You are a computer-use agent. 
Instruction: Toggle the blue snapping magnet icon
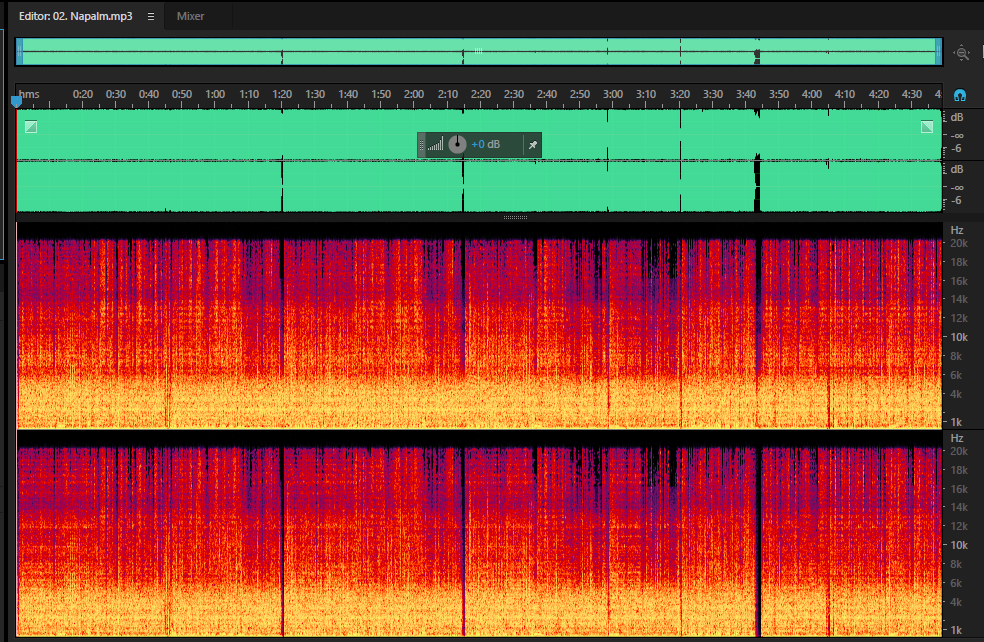(960, 95)
